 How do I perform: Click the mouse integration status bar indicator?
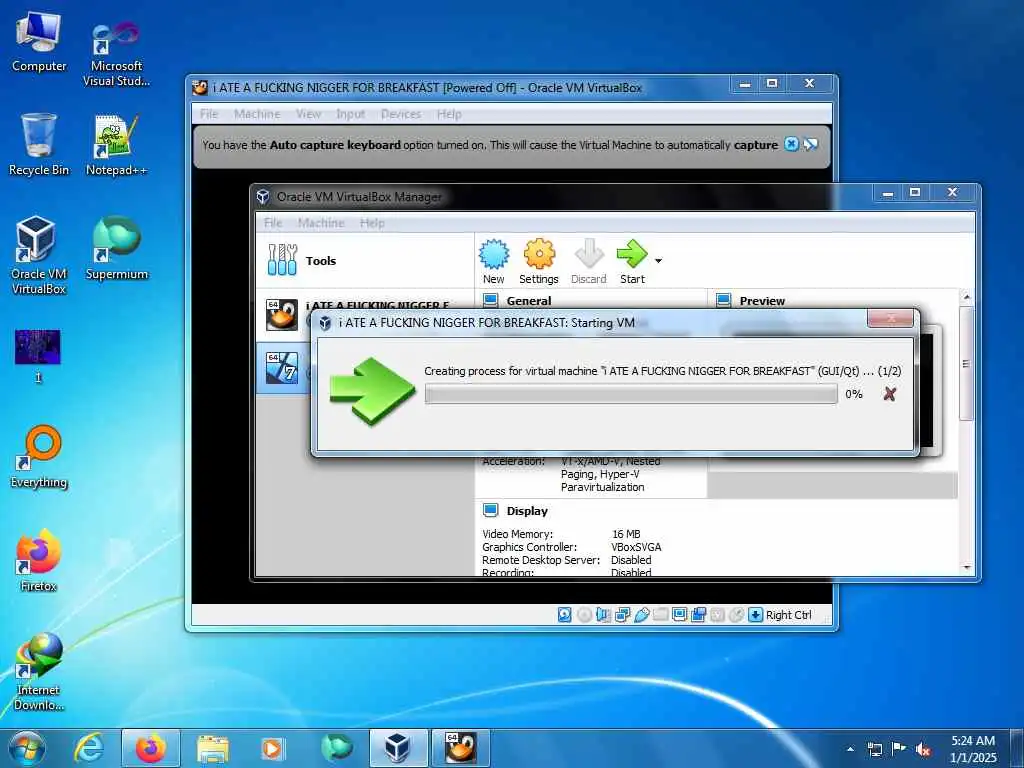tap(736, 615)
